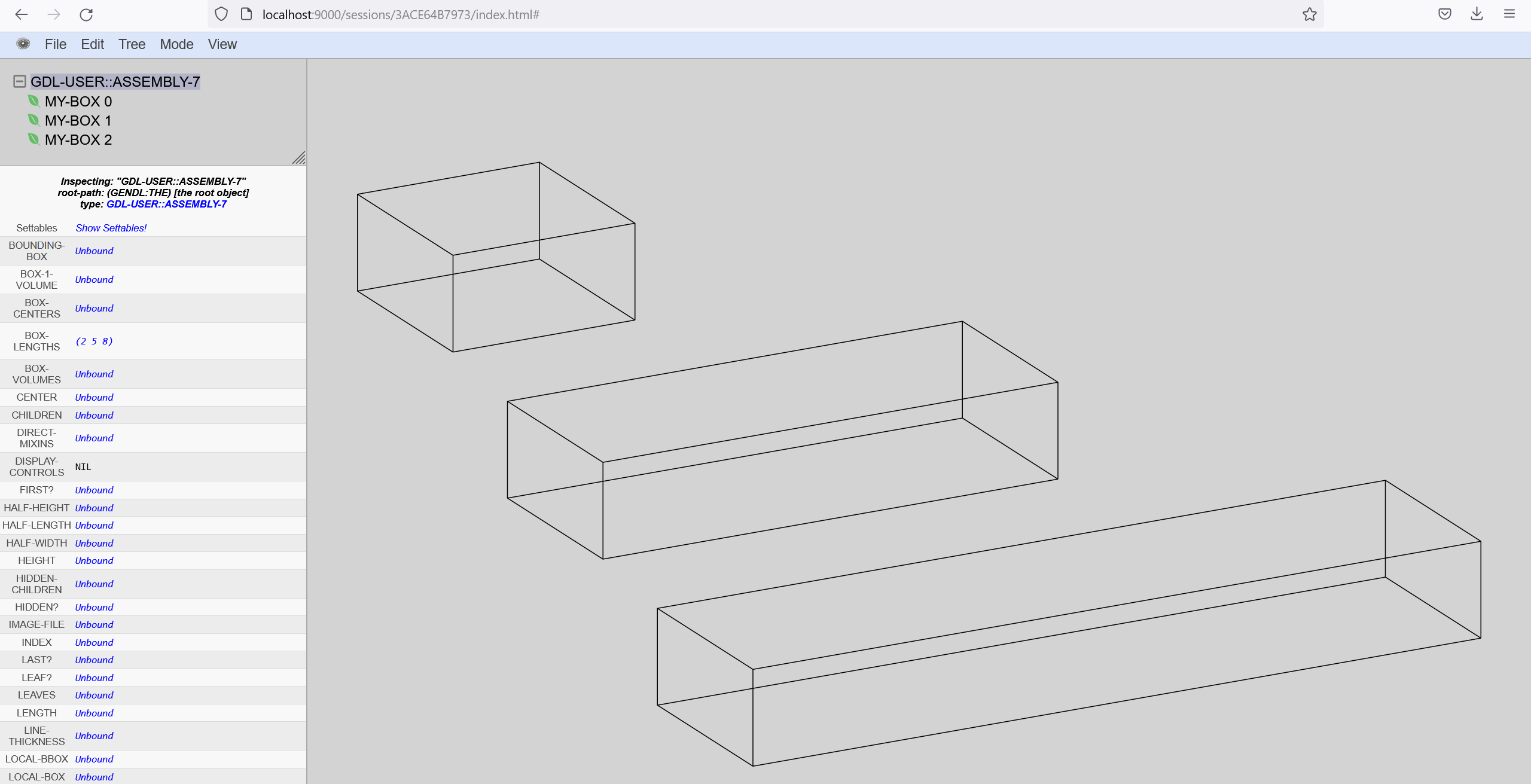This screenshot has height=784, width=1531.
Task: Click the tree panel resize grip
Action: [299, 158]
